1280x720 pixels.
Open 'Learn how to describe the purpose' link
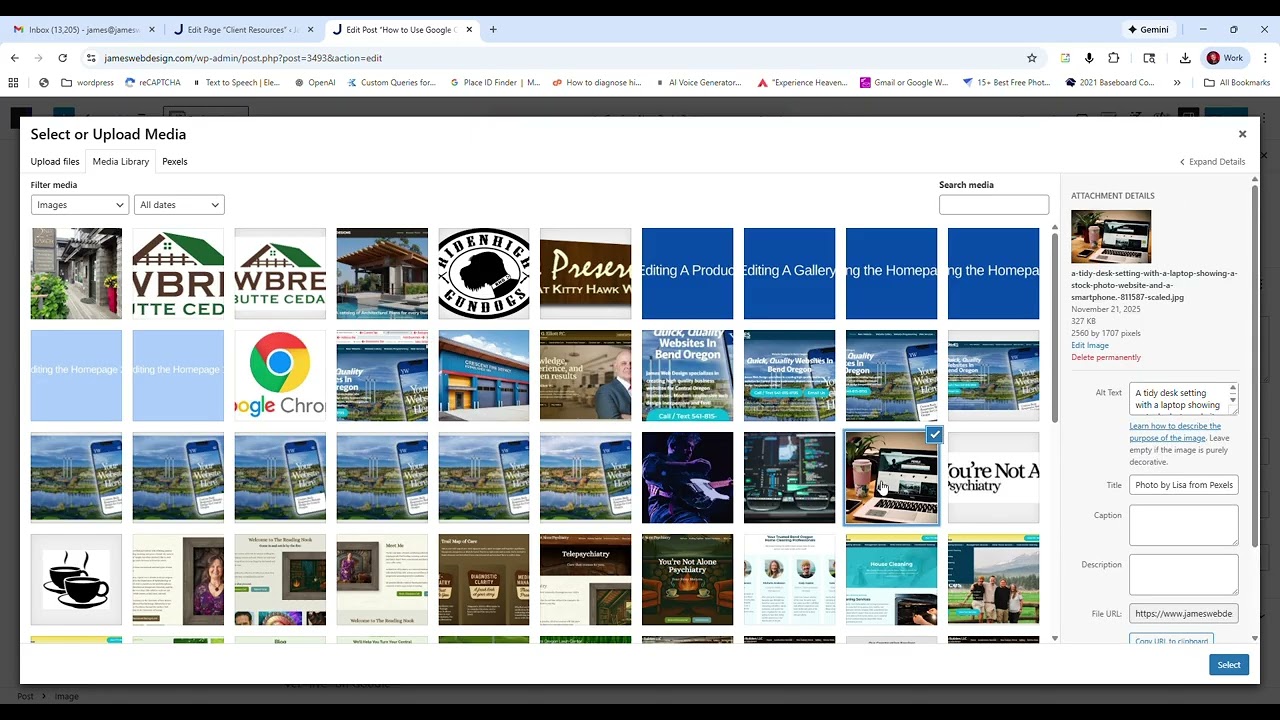[1175, 432]
